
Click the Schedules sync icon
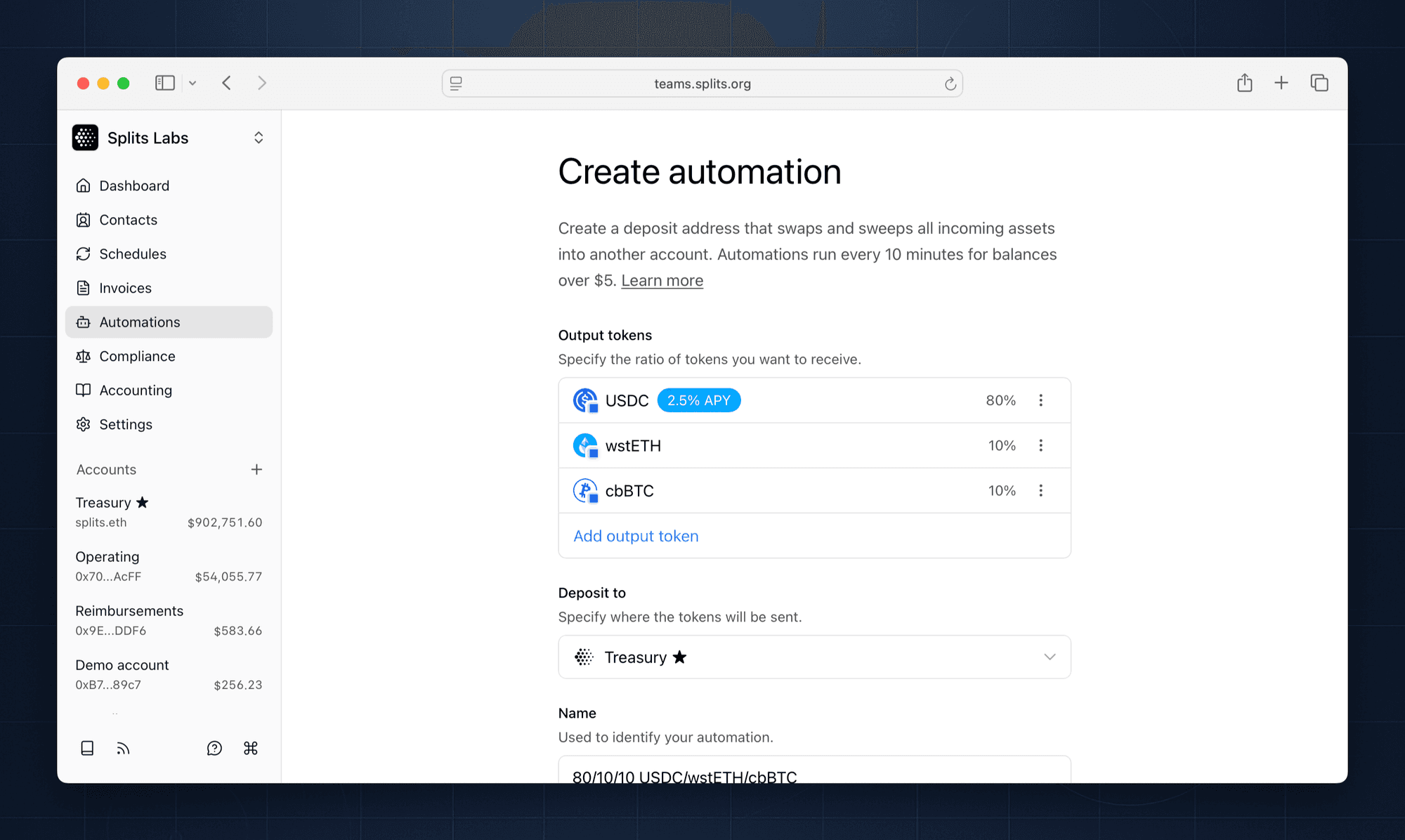tap(84, 254)
